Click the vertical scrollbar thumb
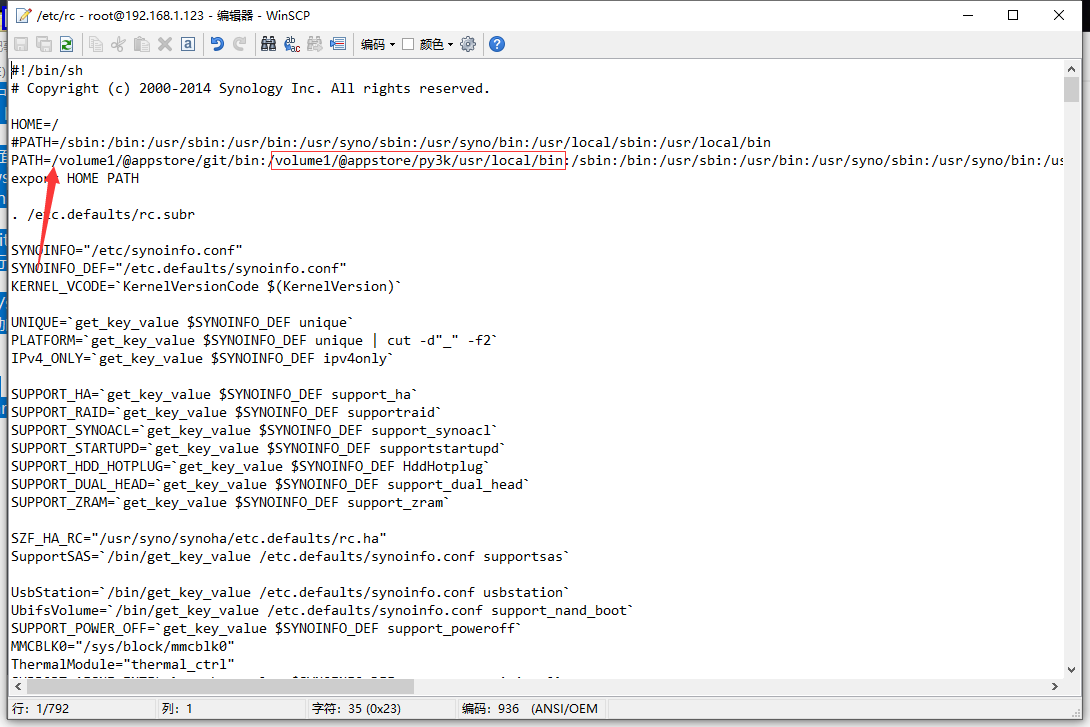The width and height of the screenshot is (1090, 727). tap(1071, 90)
